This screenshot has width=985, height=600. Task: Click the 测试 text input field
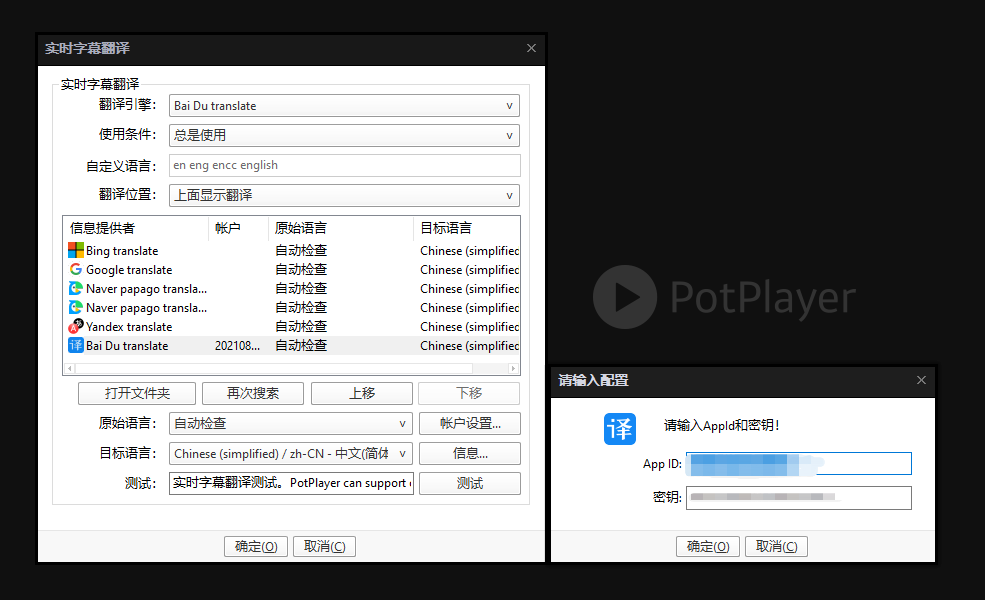[x=291, y=483]
